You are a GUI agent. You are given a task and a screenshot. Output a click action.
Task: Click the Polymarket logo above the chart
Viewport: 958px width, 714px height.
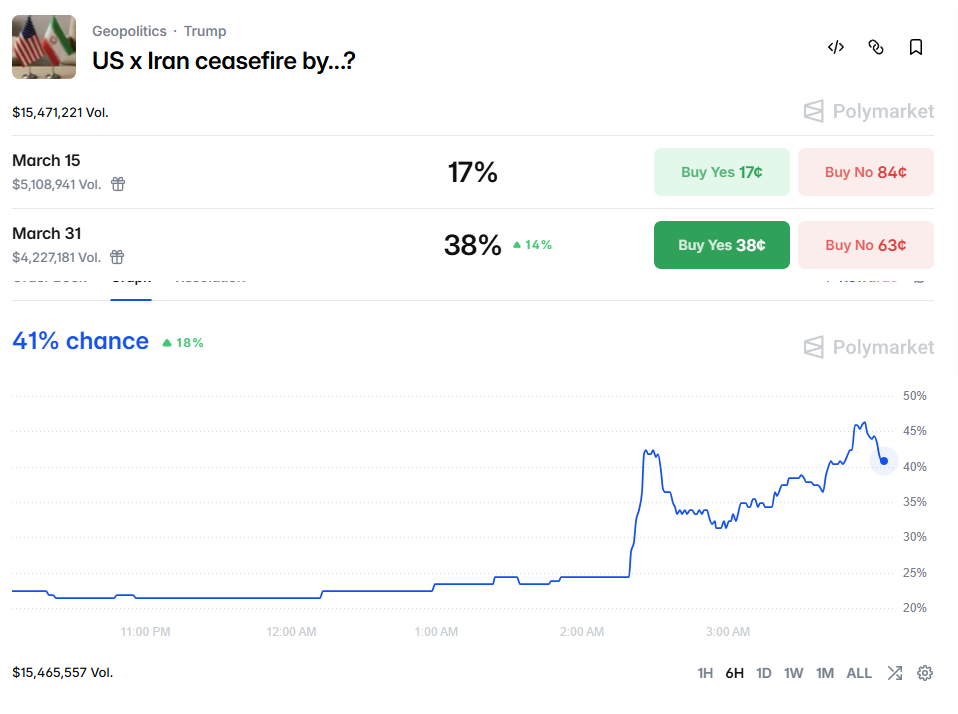(x=869, y=347)
